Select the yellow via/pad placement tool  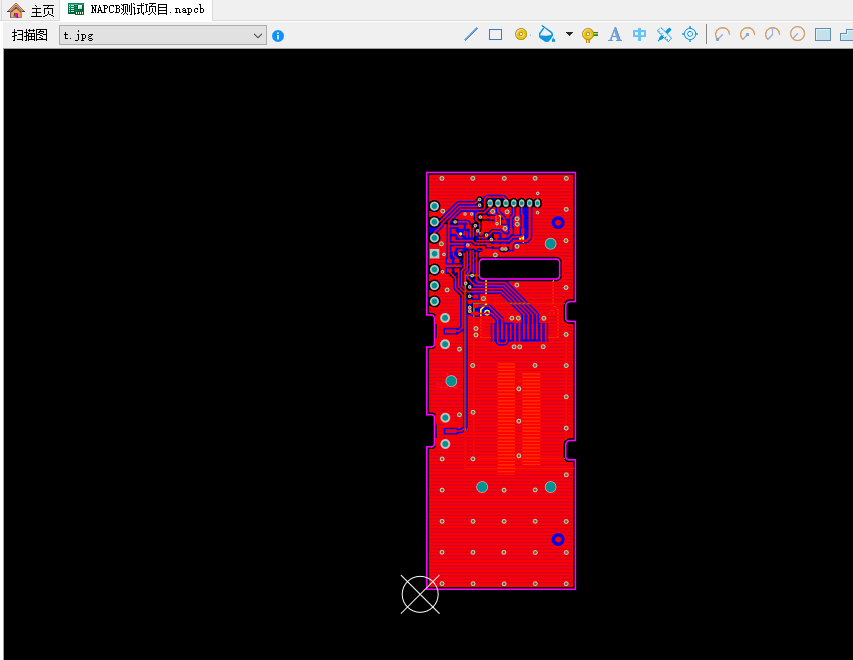click(521, 35)
